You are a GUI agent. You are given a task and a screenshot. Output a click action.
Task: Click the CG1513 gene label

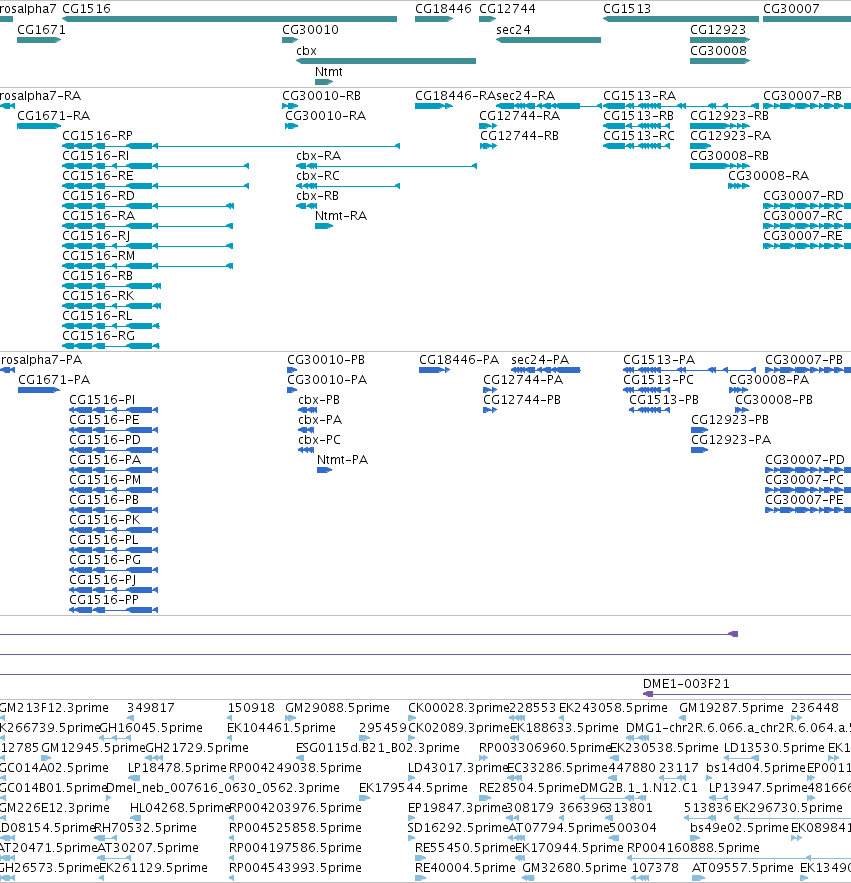627,8
